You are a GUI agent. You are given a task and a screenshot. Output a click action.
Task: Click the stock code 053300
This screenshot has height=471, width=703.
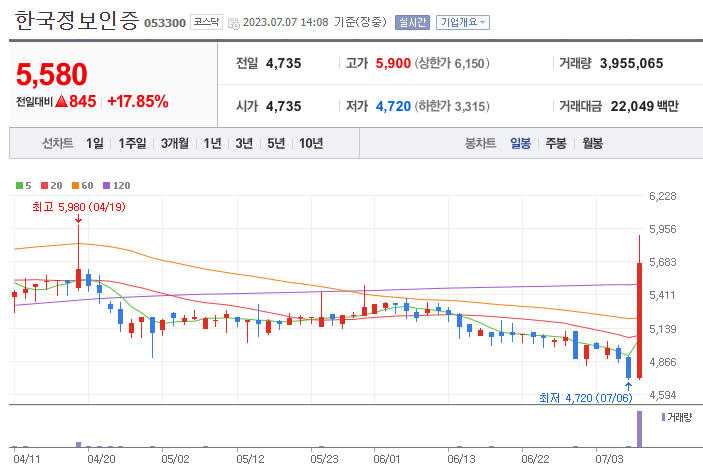click(165, 23)
